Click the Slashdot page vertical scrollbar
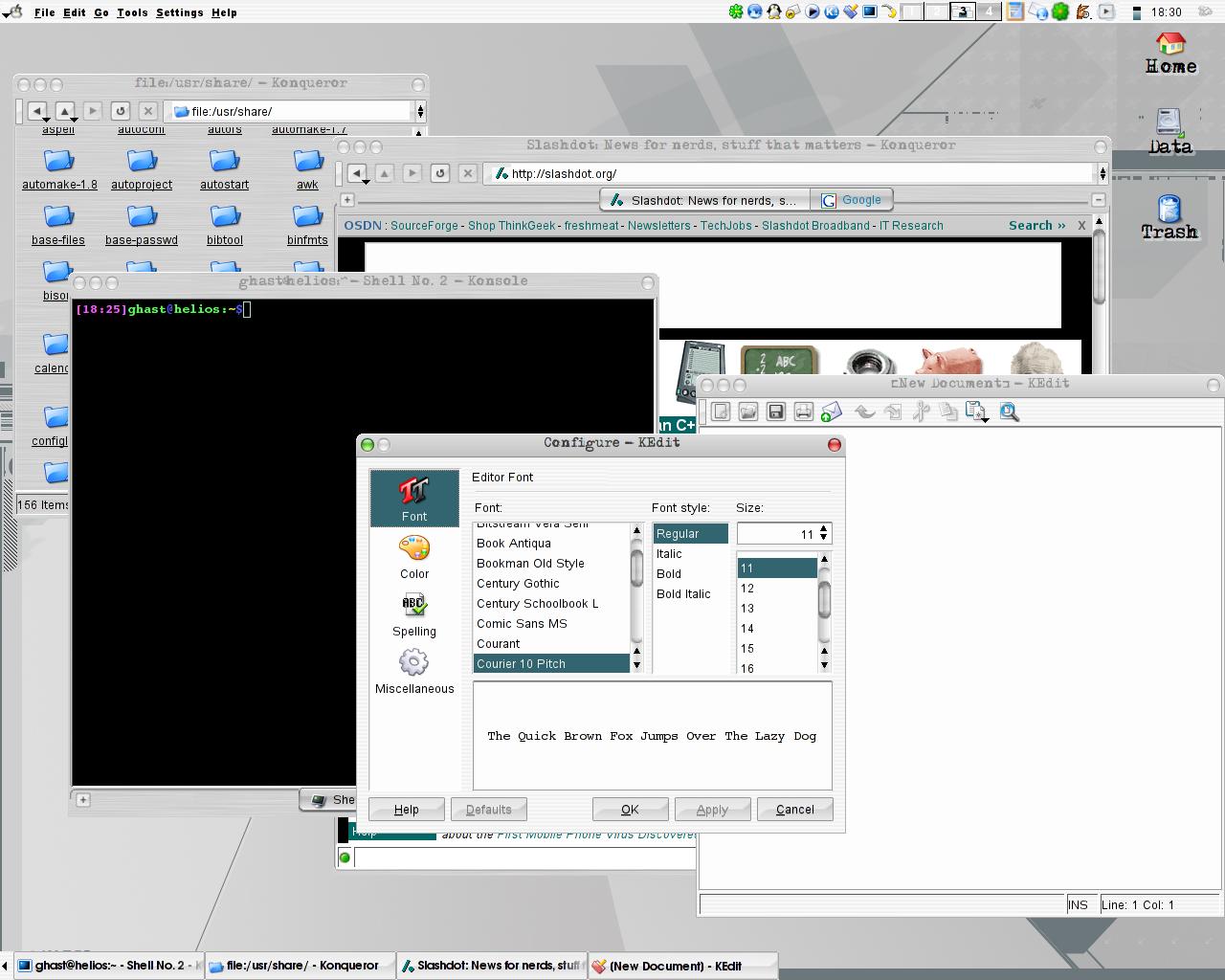The width and height of the screenshot is (1225, 980). 1100,266
